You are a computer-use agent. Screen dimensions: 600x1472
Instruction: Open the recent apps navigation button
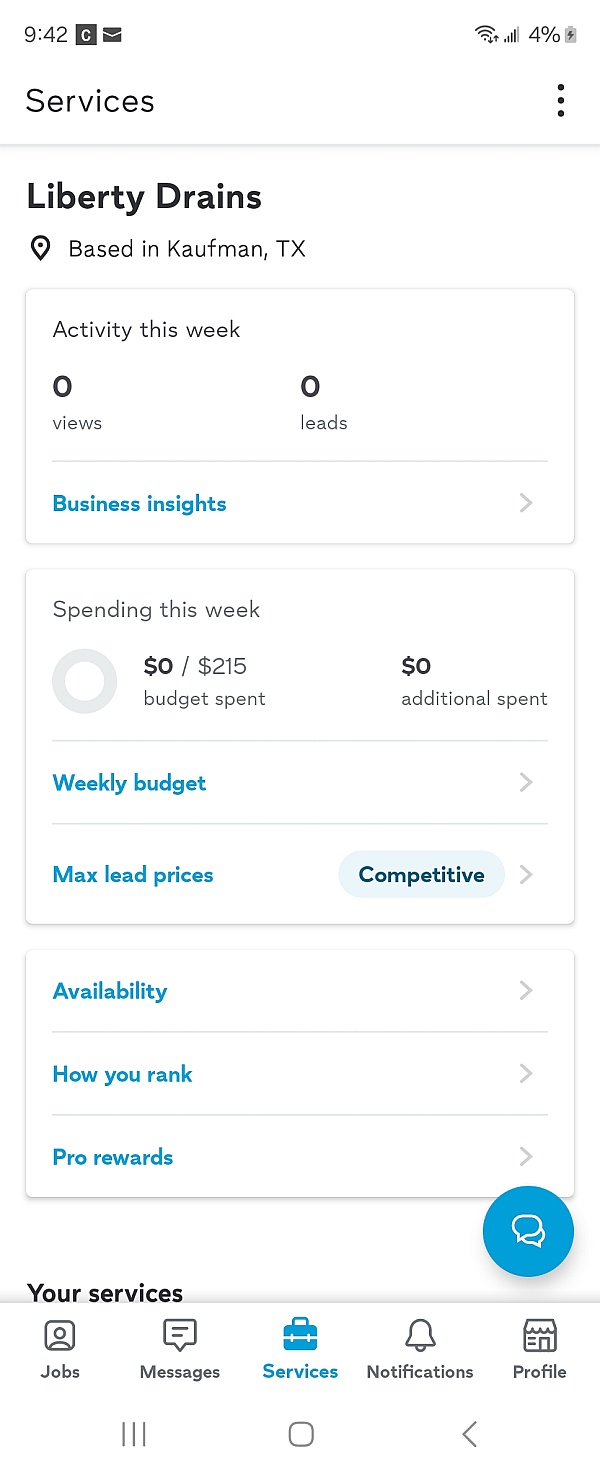[133, 1434]
